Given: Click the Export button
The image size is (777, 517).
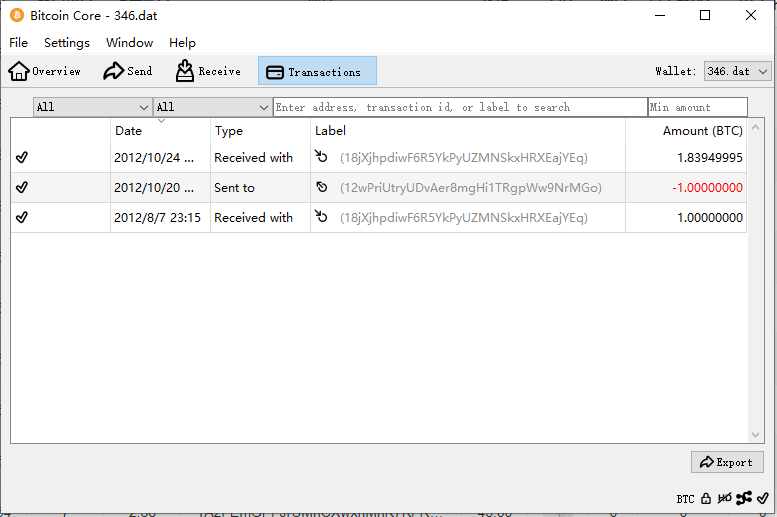Looking at the screenshot, I should 727,462.
